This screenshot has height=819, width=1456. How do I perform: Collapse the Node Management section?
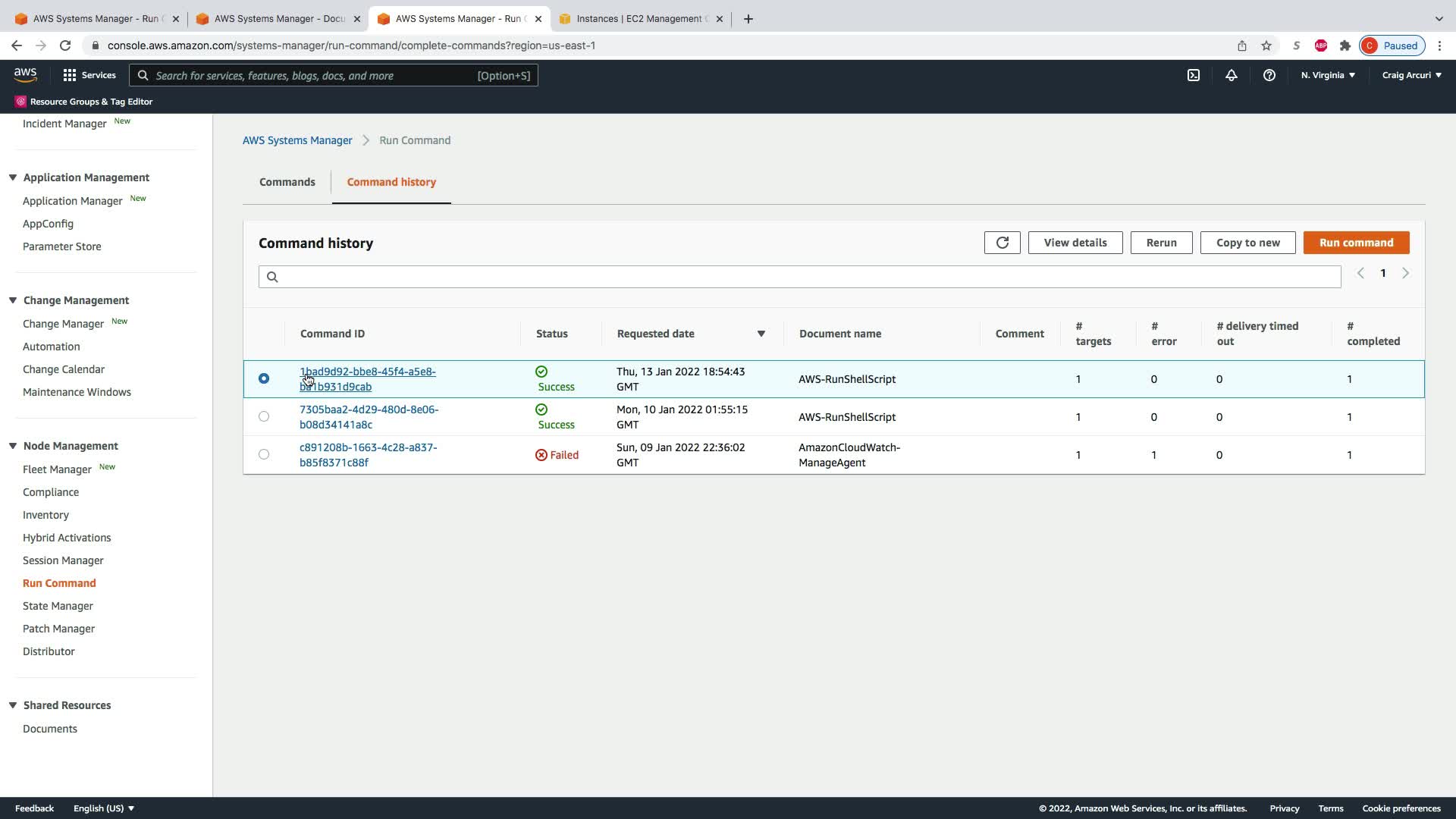click(13, 446)
